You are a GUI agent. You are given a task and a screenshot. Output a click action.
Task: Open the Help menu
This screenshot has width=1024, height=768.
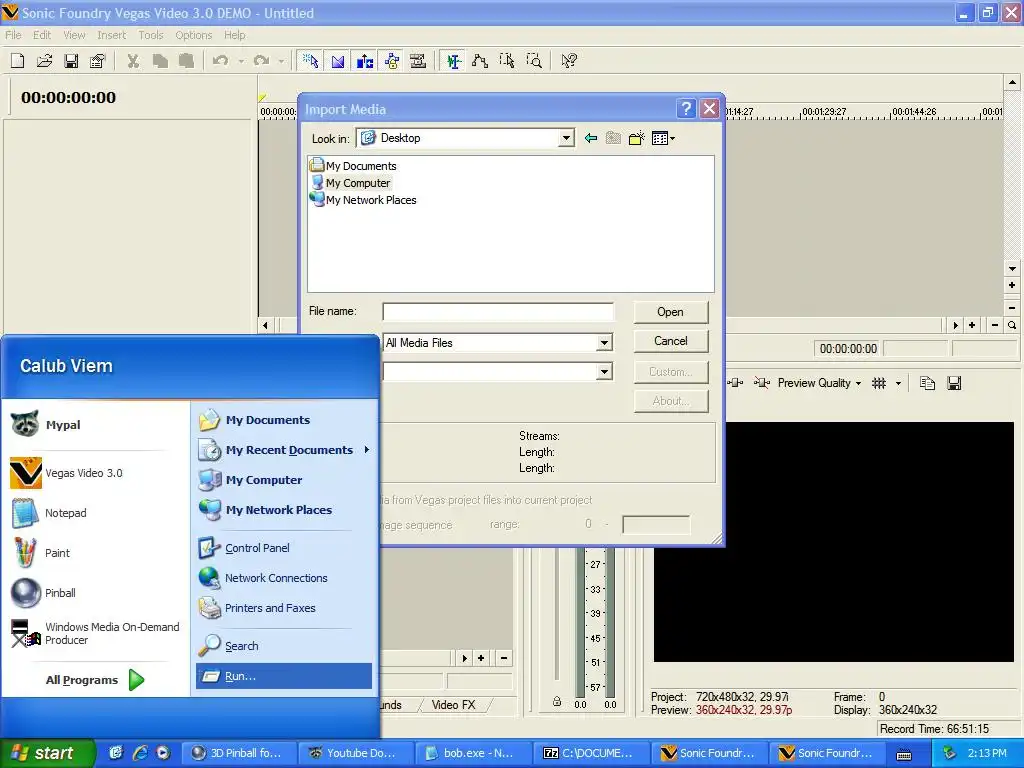pos(234,35)
